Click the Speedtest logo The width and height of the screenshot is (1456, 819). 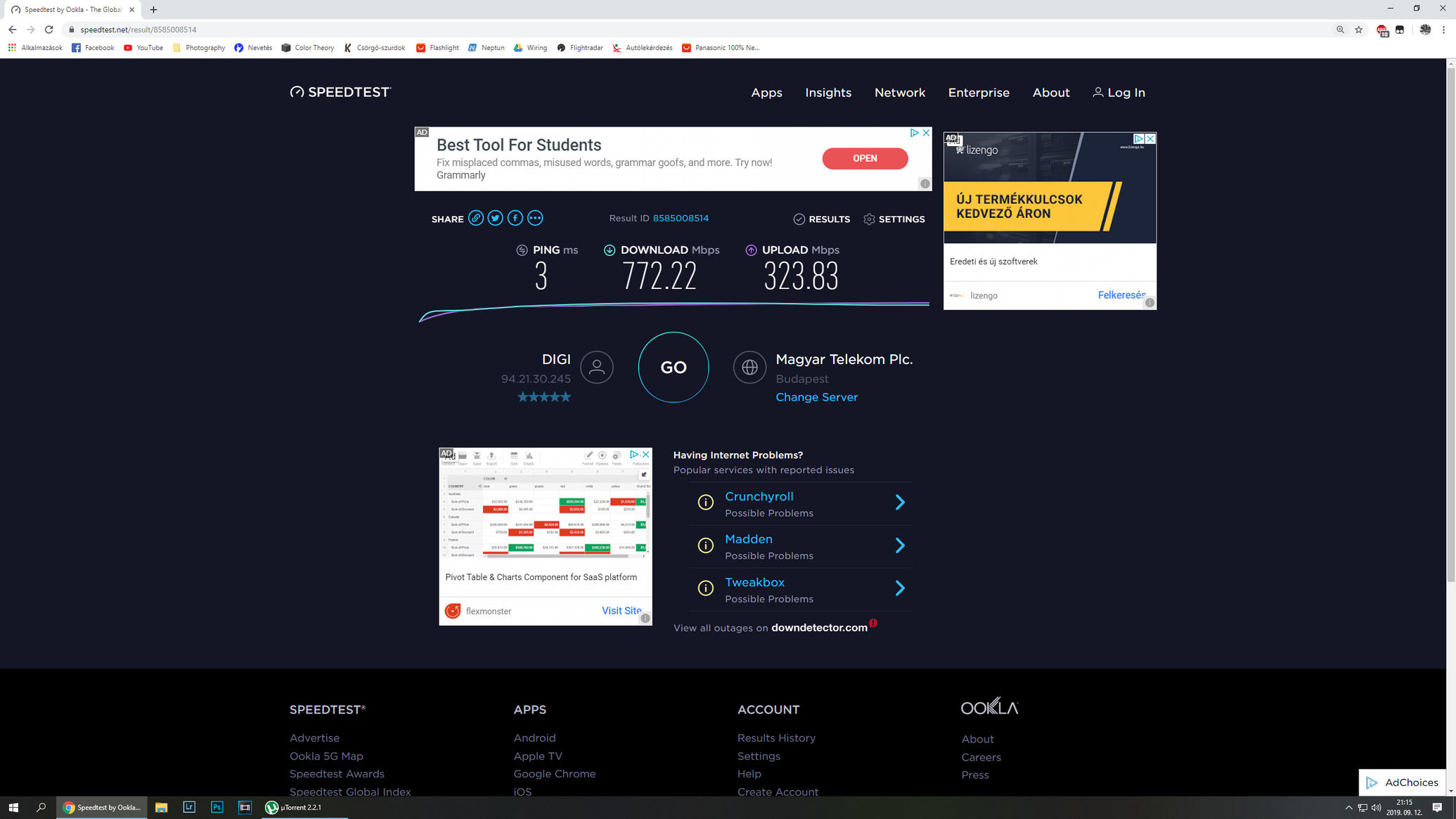[340, 92]
